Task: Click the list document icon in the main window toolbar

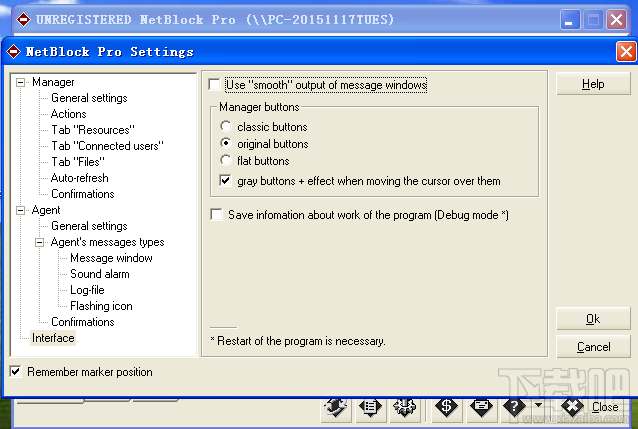Action: 370,407
